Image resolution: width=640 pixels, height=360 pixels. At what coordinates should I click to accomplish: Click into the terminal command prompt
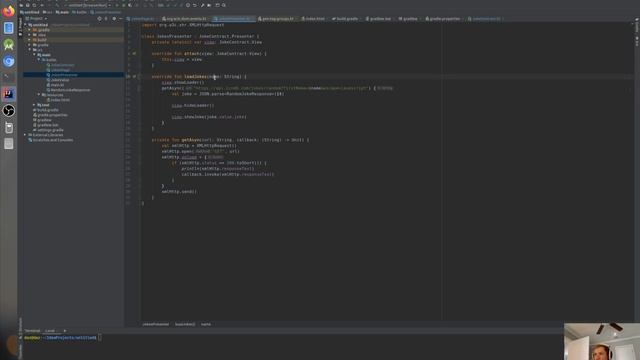click(100, 338)
